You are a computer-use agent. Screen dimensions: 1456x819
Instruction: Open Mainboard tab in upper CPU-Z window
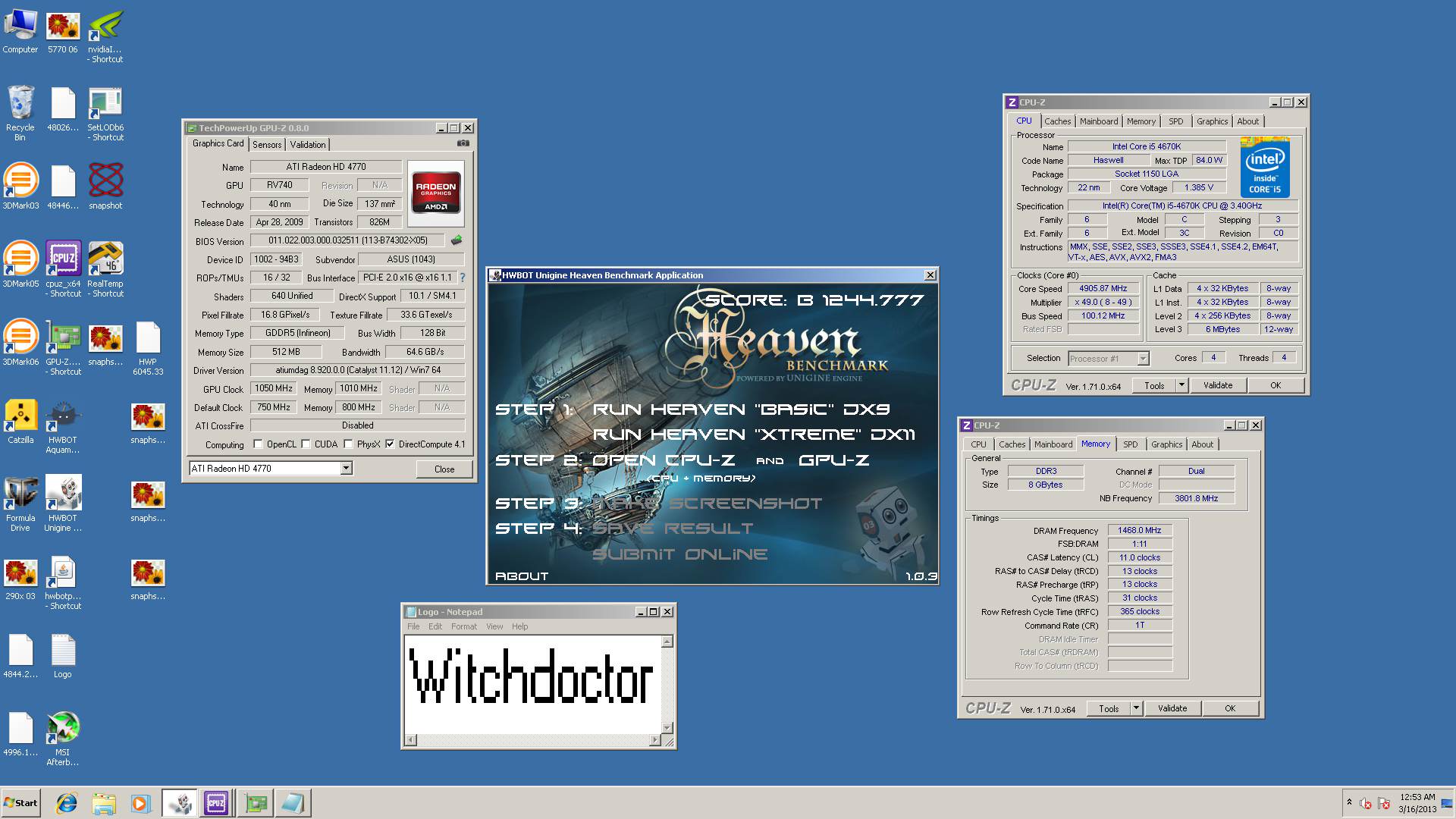(x=1099, y=121)
